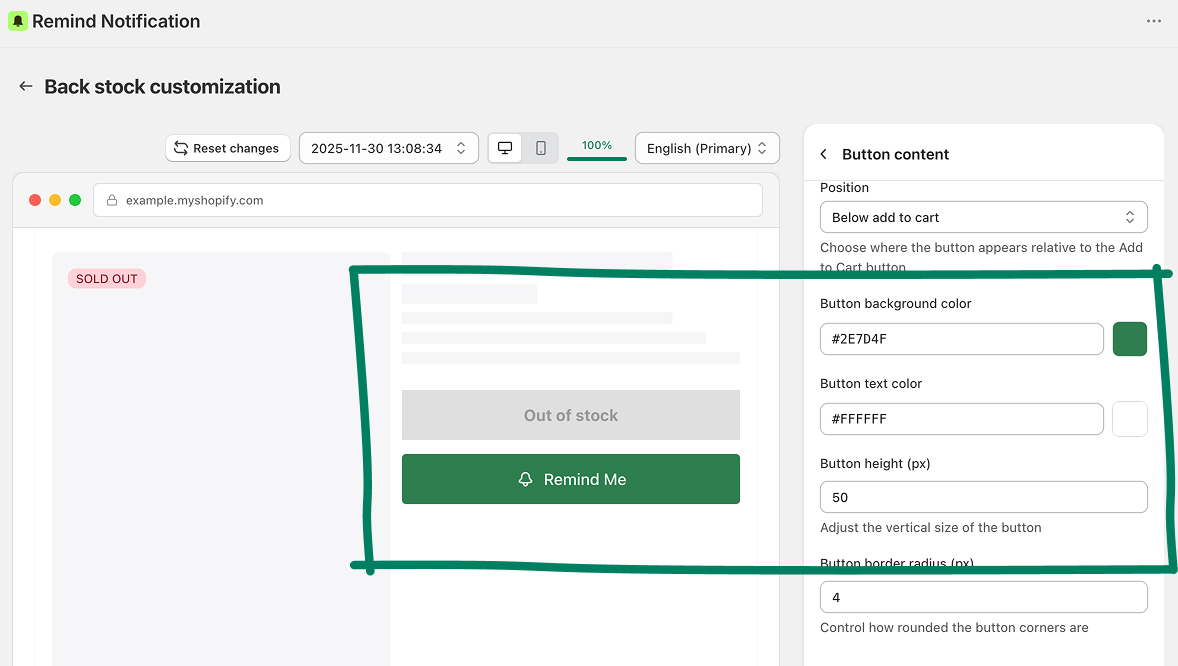Return from Button content panel via chevron
Viewport: 1178px width, 666px height.
tap(824, 154)
